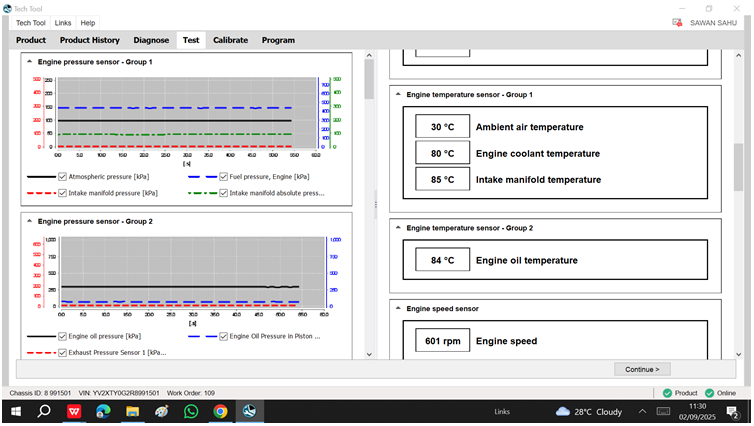Viewport: 754px width, 426px height.
Task: Open Google Chrome from the taskbar
Action: pos(220,412)
